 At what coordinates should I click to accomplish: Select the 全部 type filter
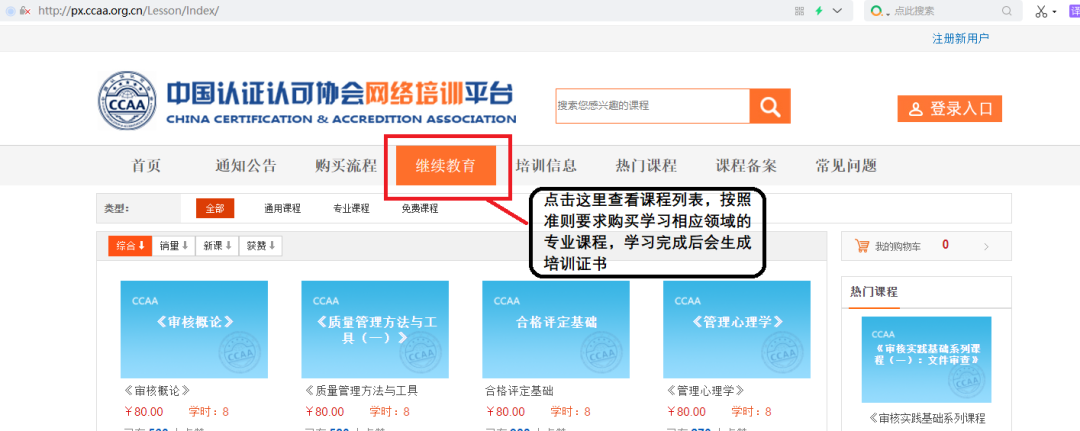[215, 209]
